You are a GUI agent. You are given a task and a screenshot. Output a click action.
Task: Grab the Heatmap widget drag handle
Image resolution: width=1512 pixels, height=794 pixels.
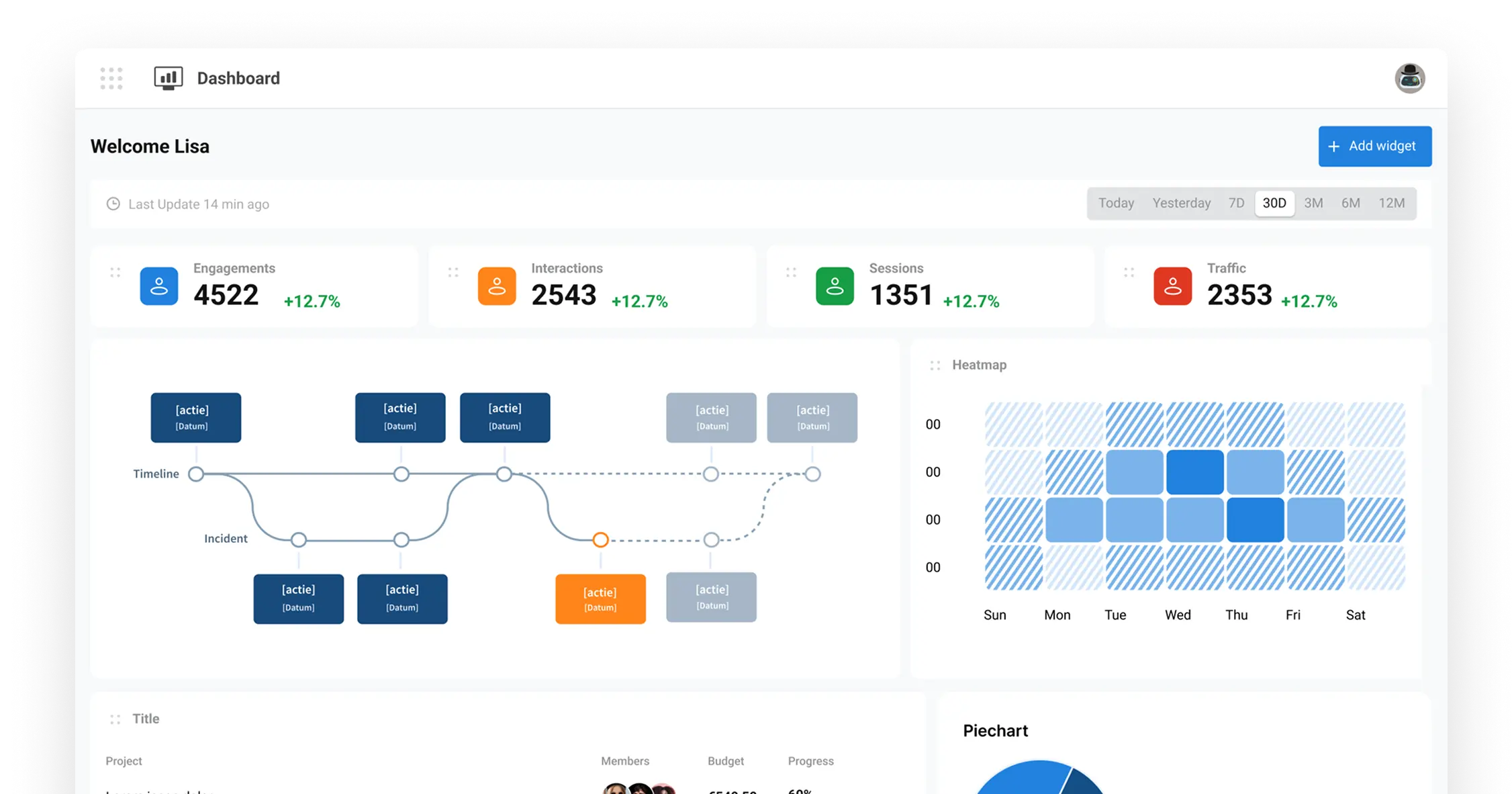click(935, 365)
